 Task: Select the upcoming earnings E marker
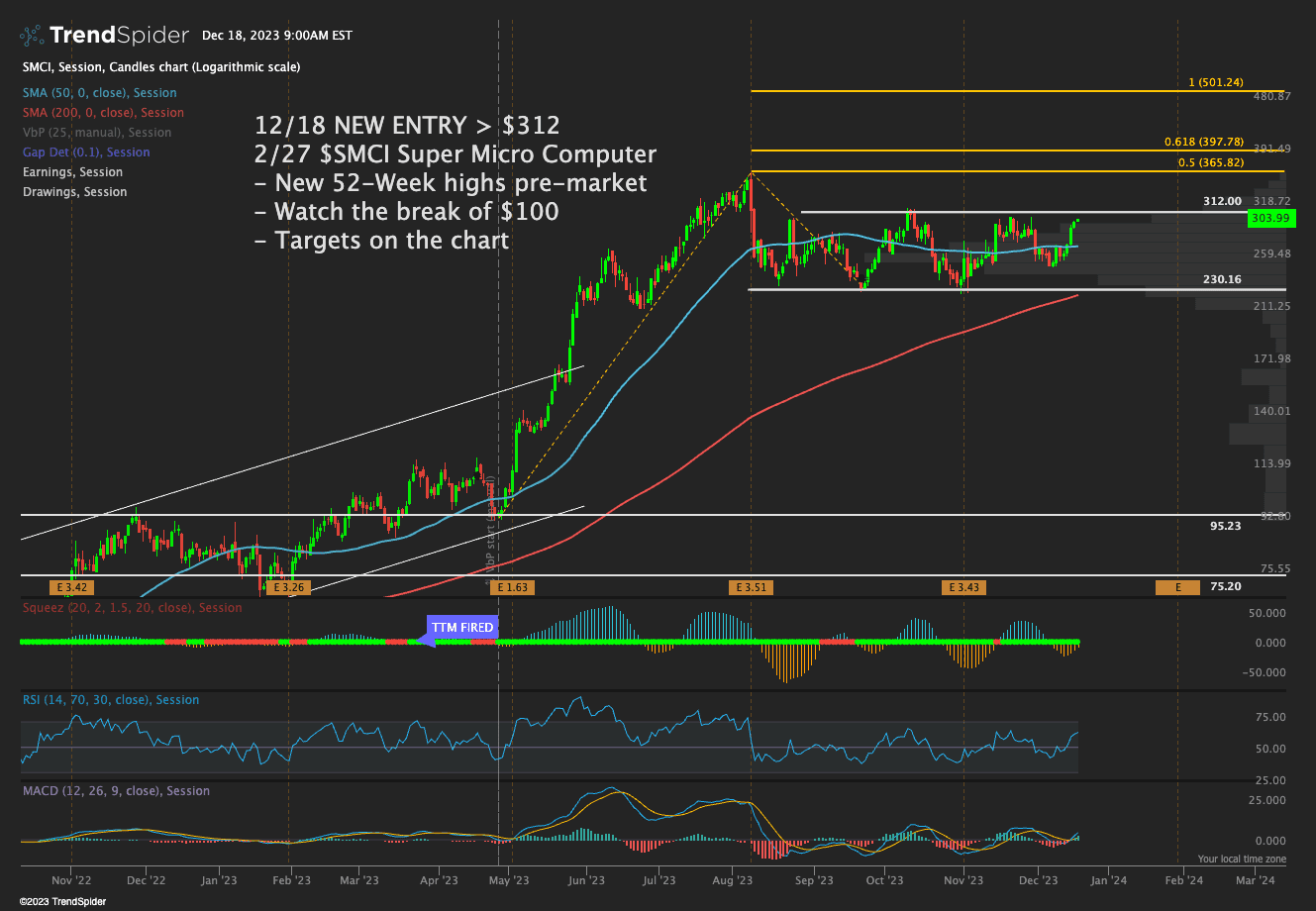[1177, 587]
